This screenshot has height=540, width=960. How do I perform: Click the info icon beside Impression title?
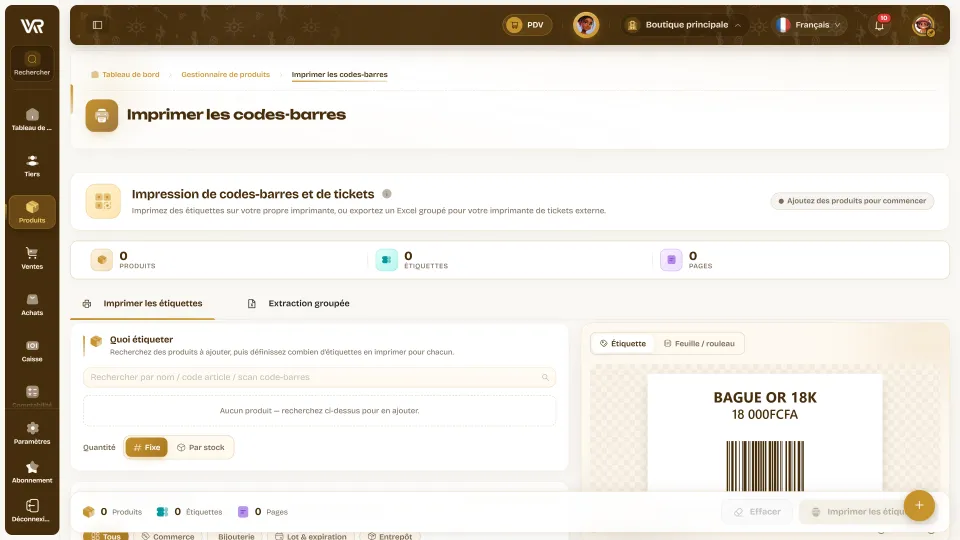point(387,193)
